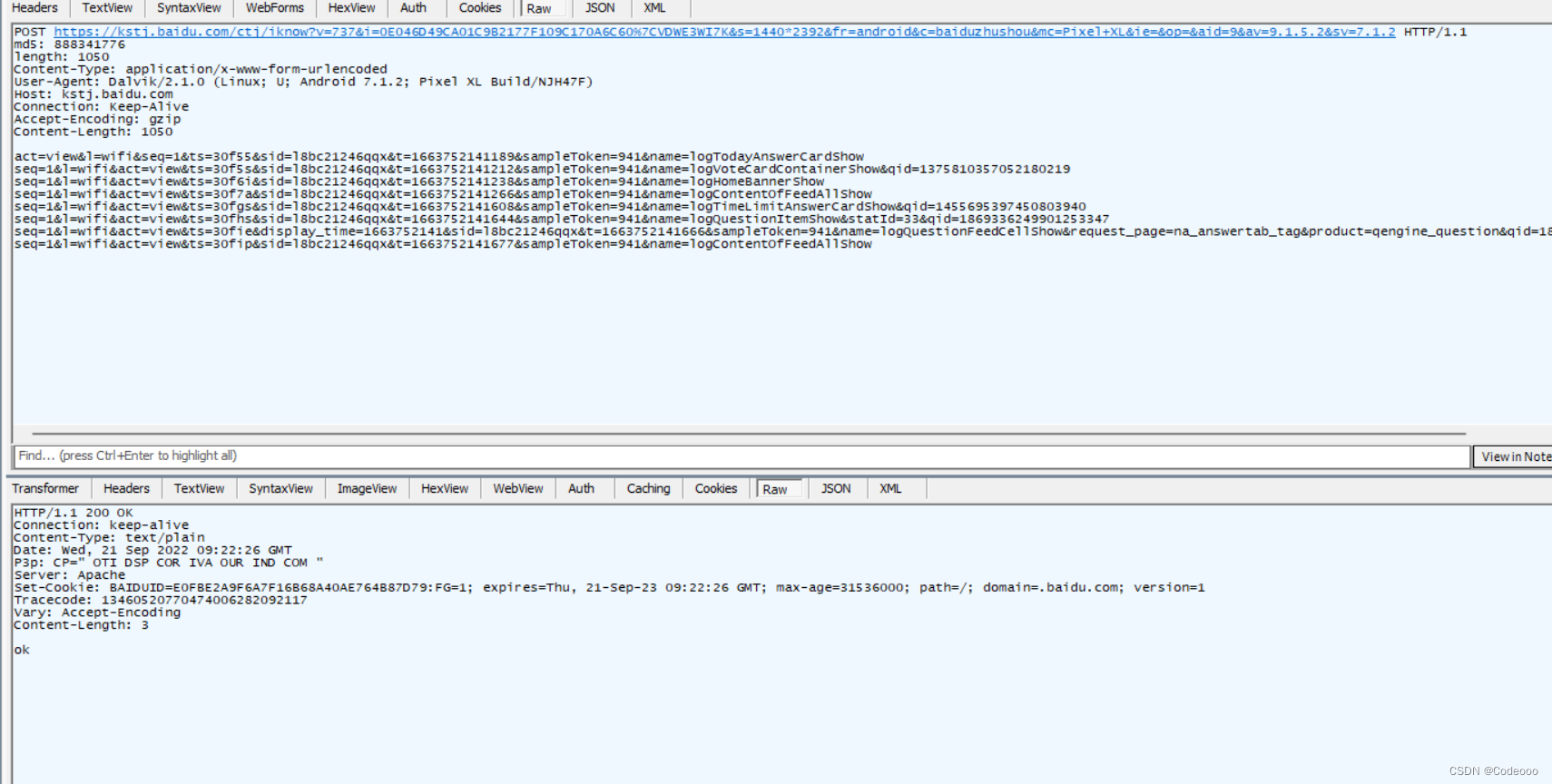
Task: Switch to response WebView tab
Action: click(518, 488)
